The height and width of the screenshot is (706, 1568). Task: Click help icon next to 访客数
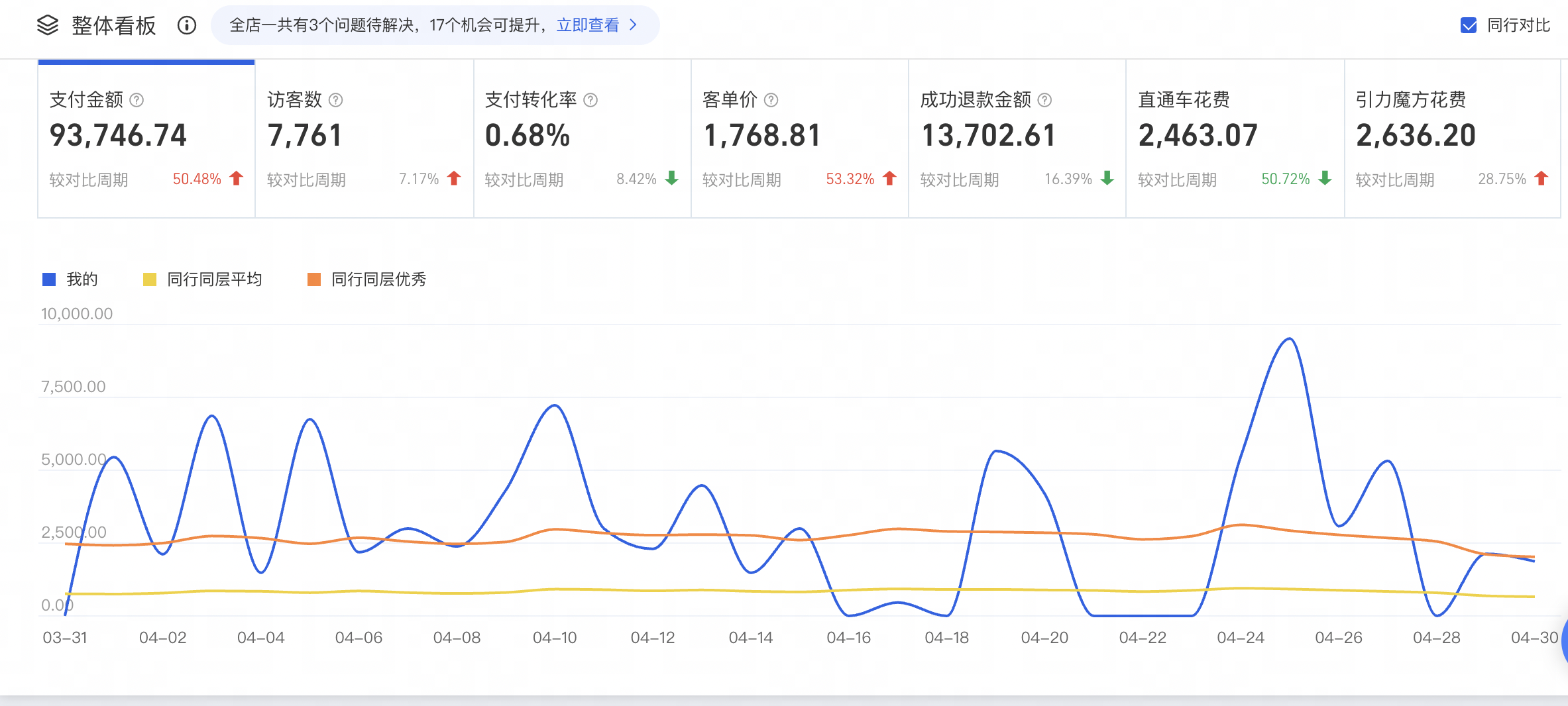[336, 100]
